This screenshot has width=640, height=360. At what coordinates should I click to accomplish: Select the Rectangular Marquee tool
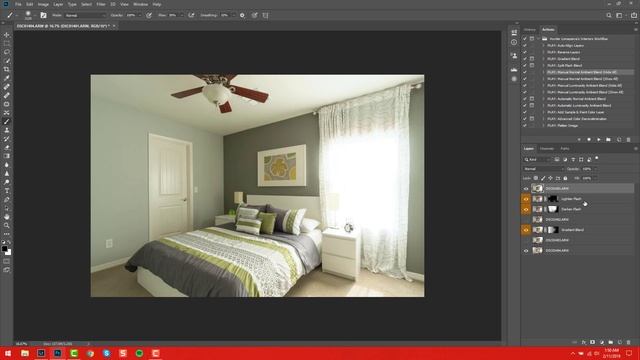7,43
